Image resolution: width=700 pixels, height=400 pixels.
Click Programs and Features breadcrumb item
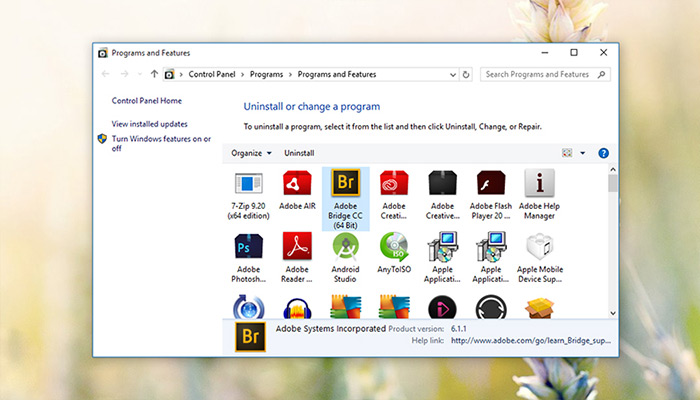coord(337,75)
